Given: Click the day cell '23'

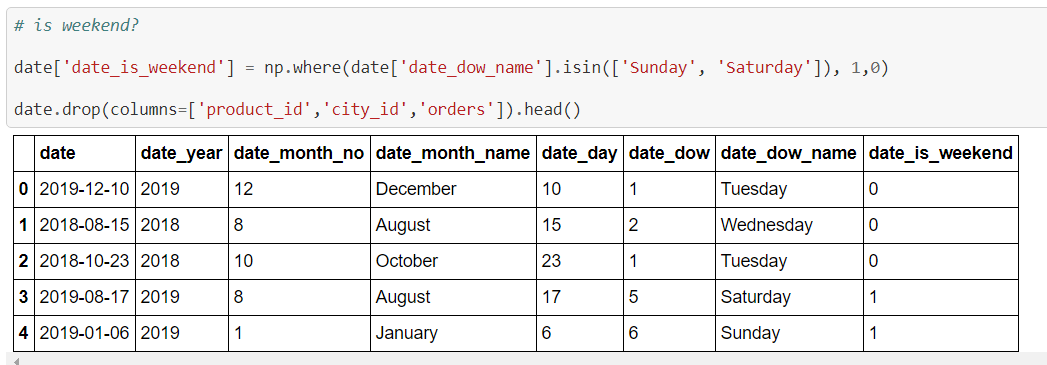Looking at the screenshot, I should (x=580, y=262).
